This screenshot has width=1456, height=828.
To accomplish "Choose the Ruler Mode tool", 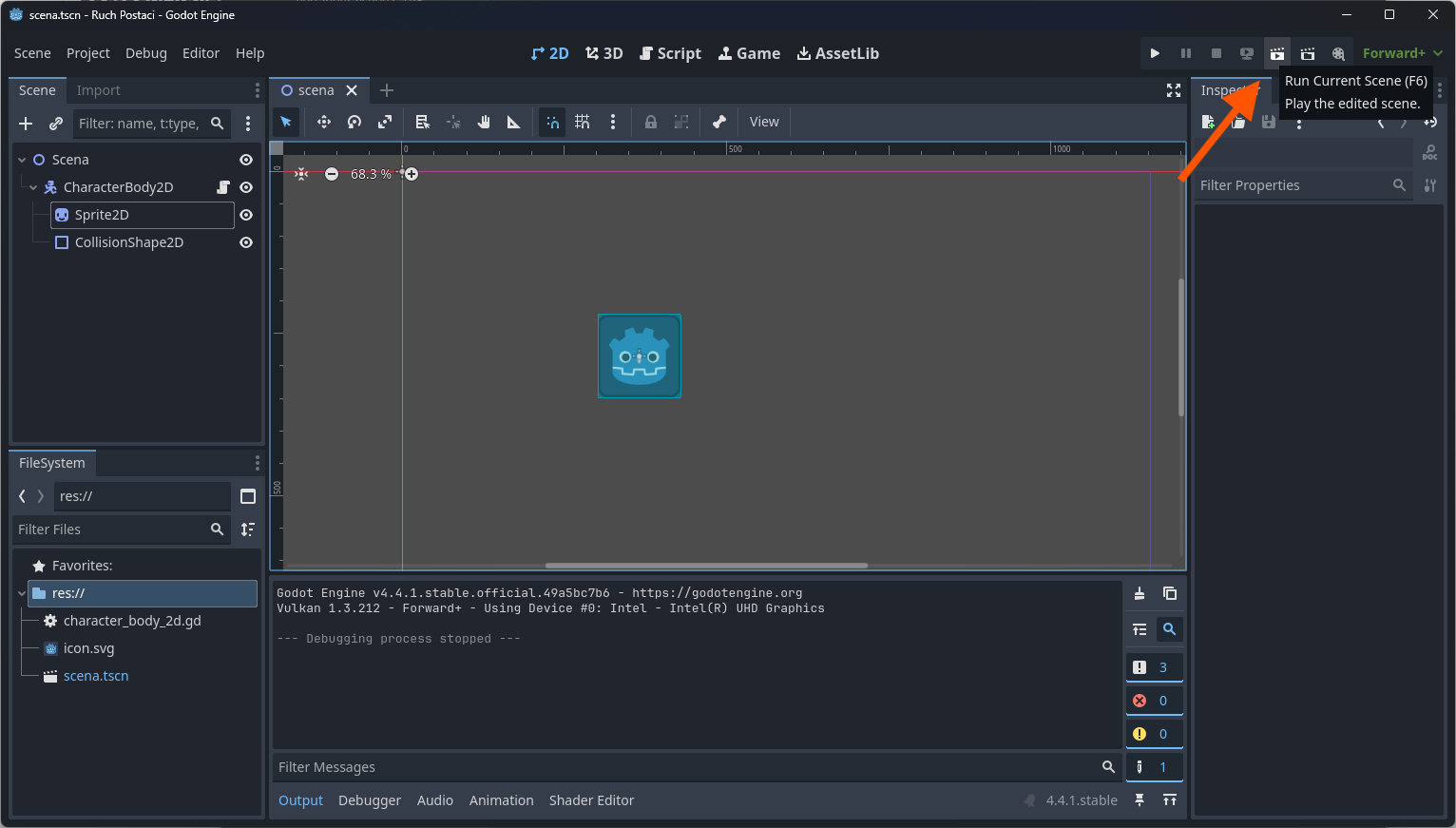I will pos(514,122).
